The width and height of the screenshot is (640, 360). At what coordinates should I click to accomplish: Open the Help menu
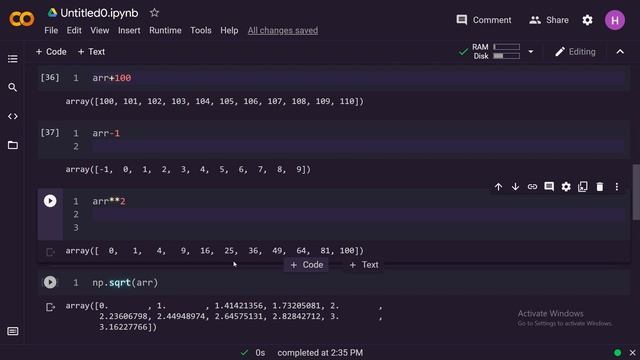pos(229,31)
